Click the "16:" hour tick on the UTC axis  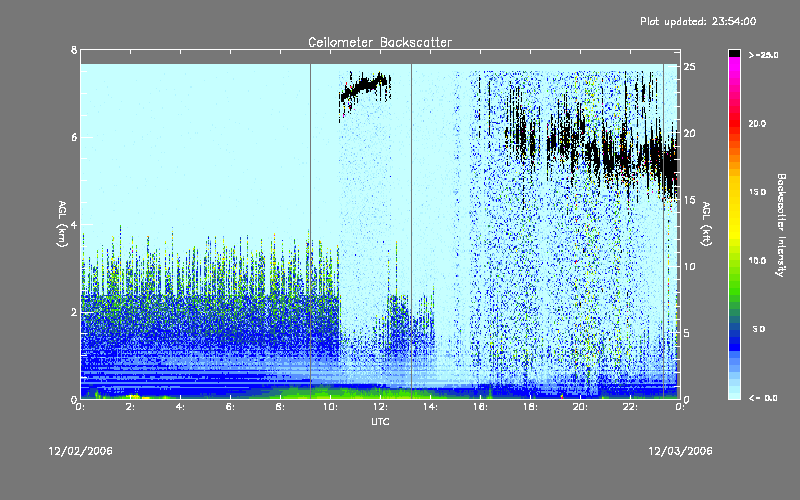click(481, 407)
